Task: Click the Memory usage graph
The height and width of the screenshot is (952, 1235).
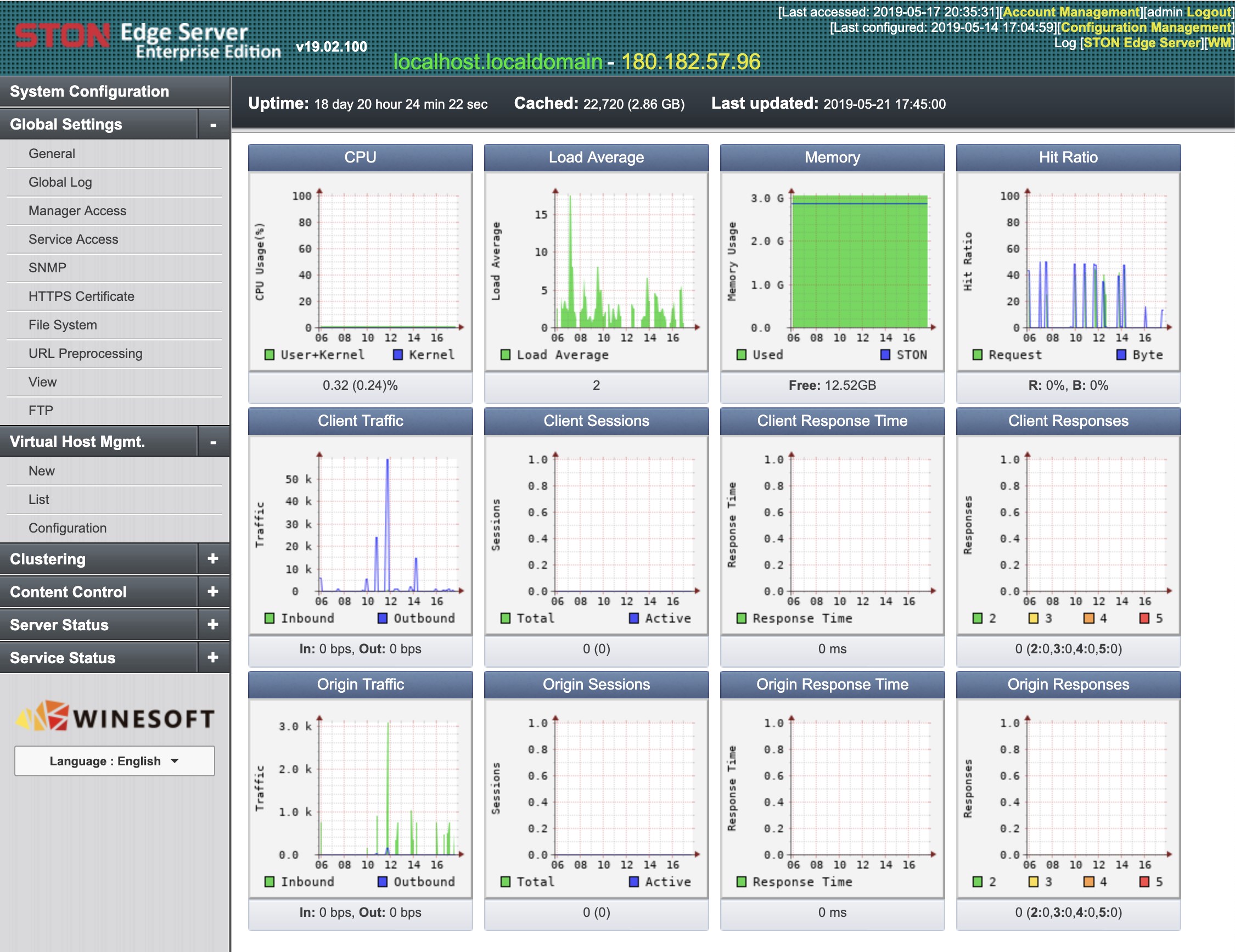Action: pyautogui.click(x=832, y=272)
